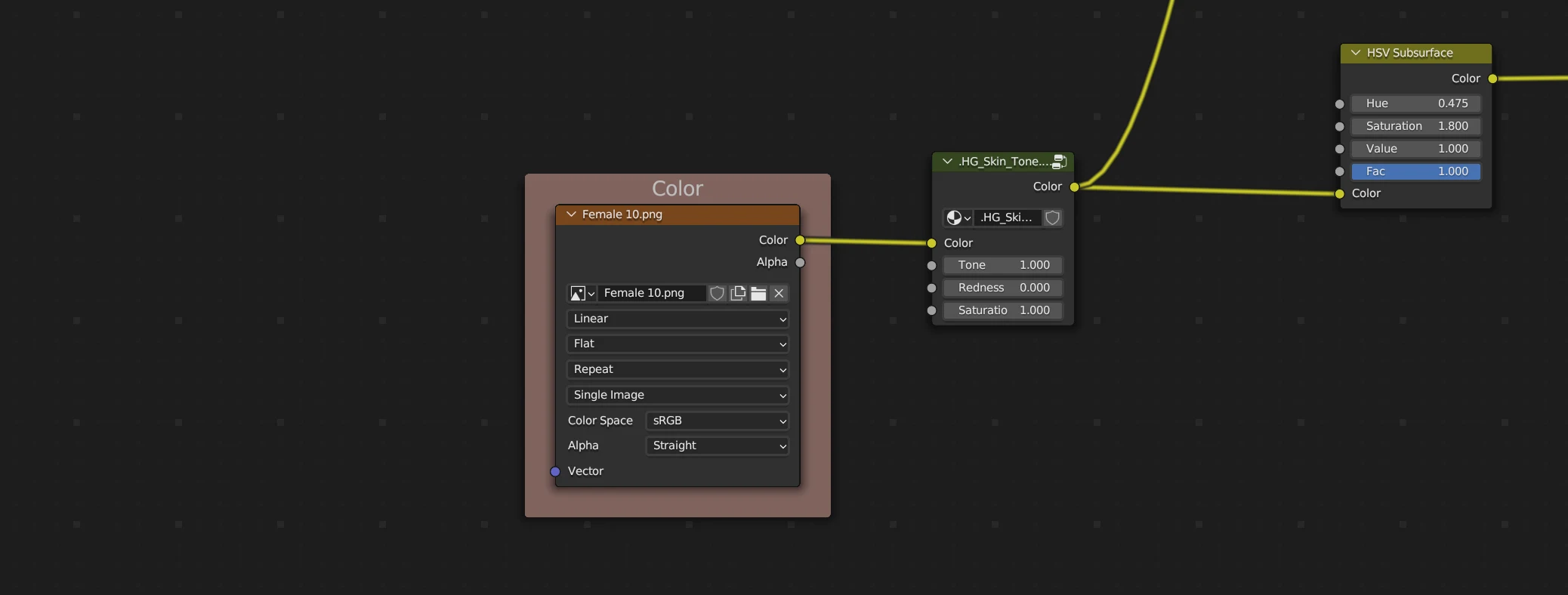Click the Female 10.png image name field
Image resolution: width=1568 pixels, height=595 pixels.
pos(652,293)
